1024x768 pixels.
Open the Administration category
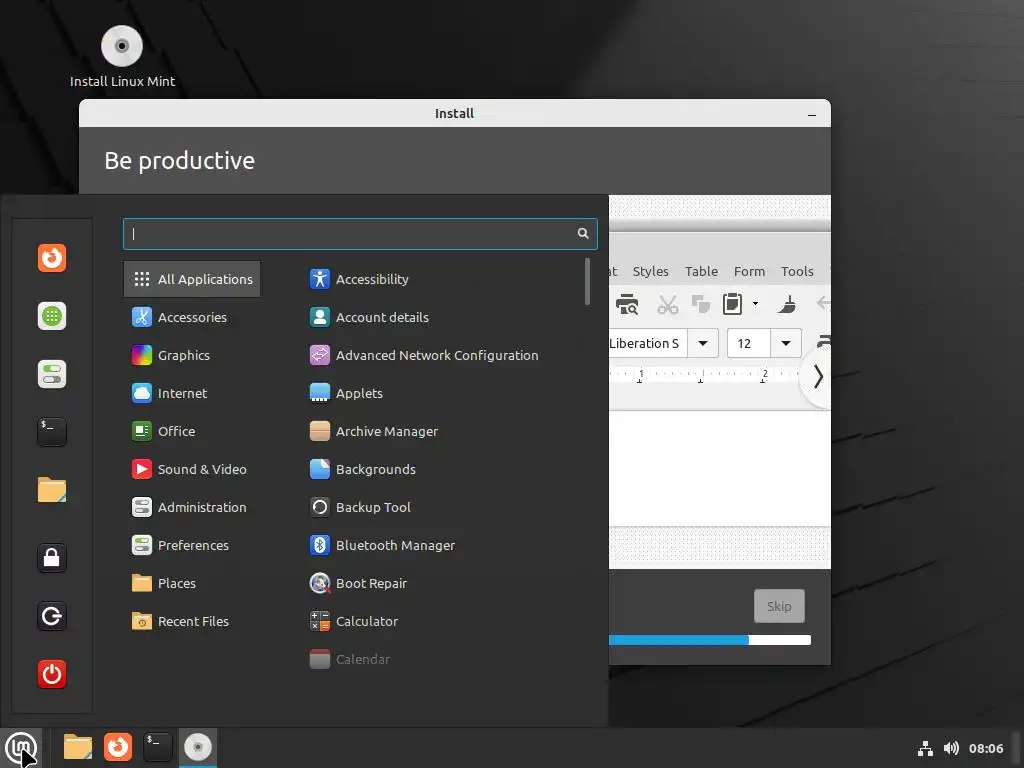click(192, 507)
